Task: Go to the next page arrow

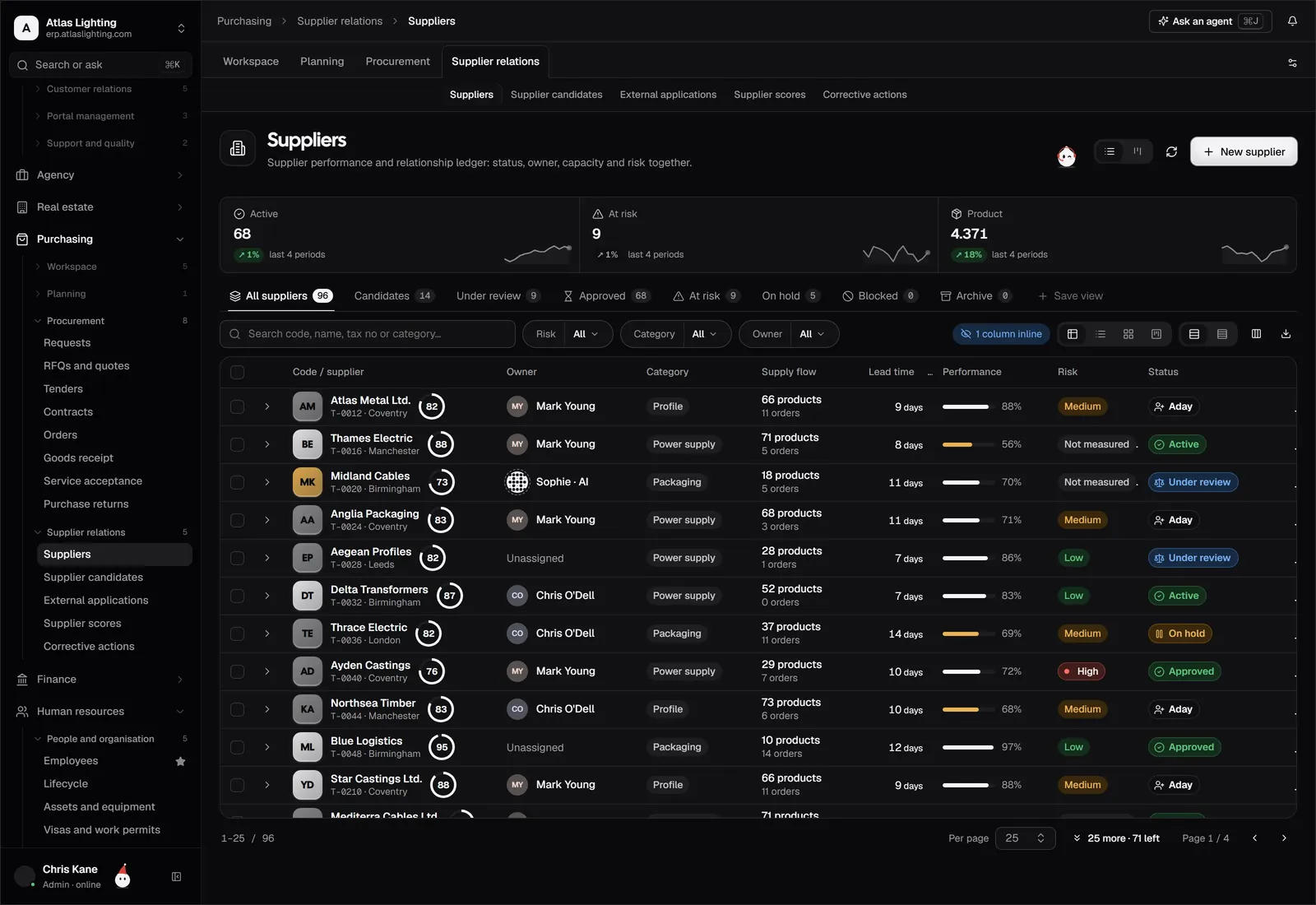Action: tap(1284, 838)
